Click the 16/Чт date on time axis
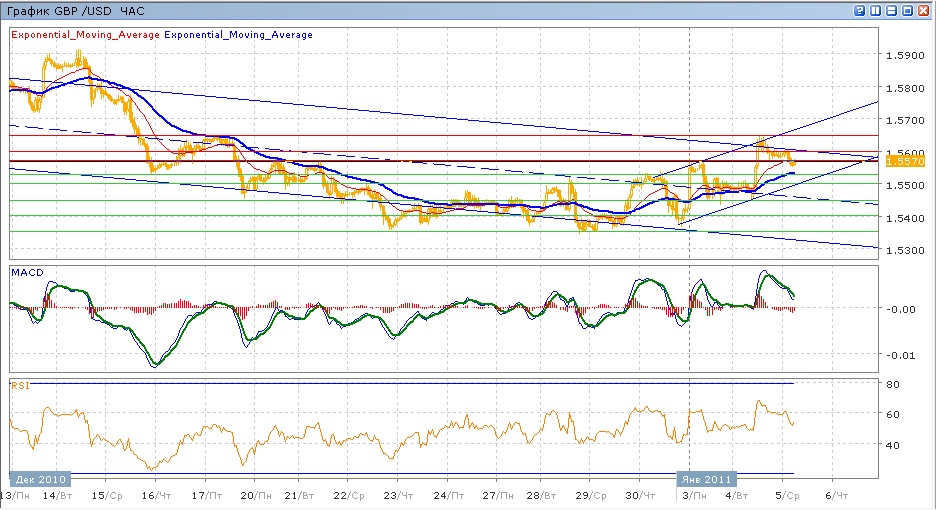This screenshot has width=936, height=510. 156,494
